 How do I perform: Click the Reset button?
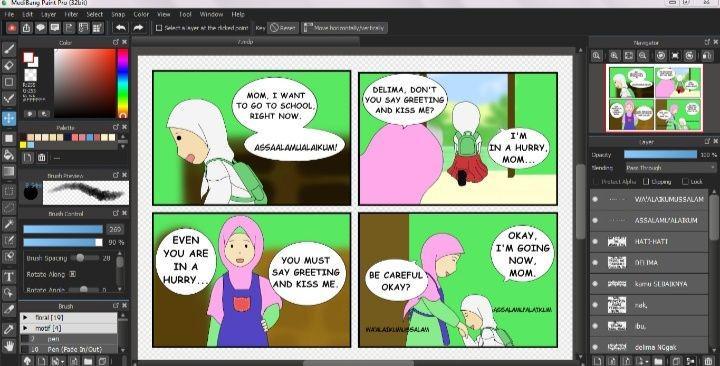tap(283, 28)
